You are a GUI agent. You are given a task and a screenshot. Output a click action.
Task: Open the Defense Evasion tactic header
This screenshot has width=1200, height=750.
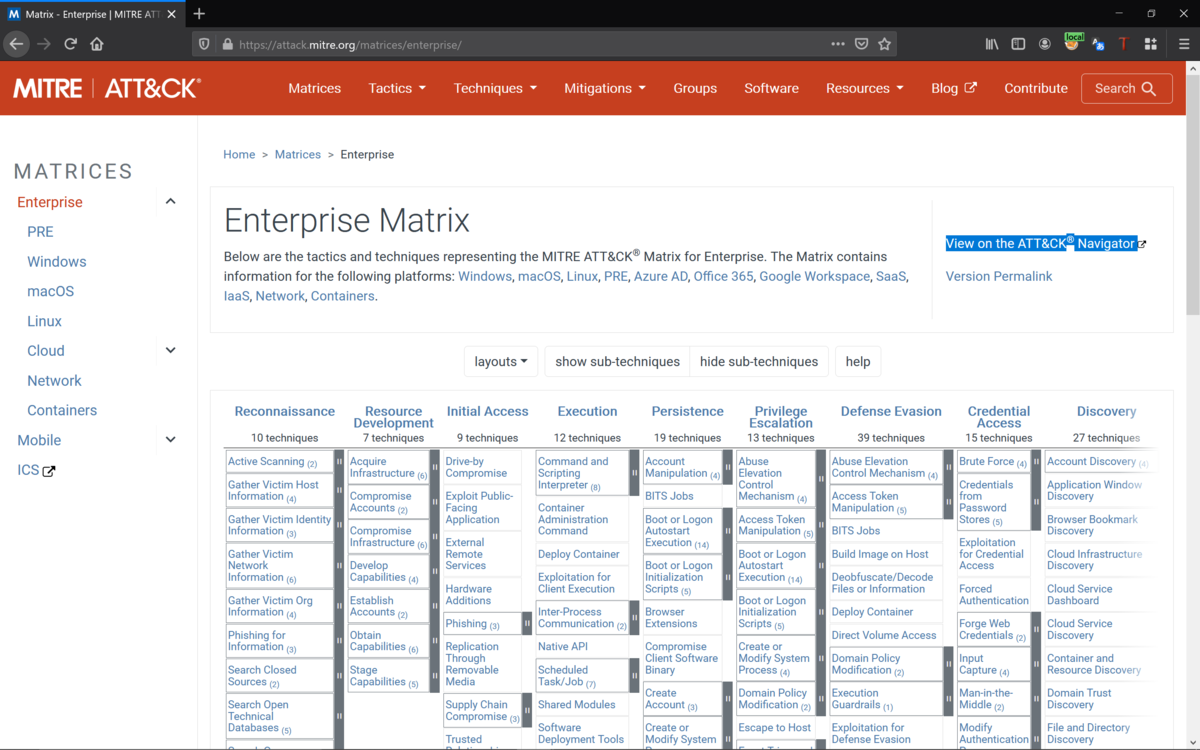[891, 411]
